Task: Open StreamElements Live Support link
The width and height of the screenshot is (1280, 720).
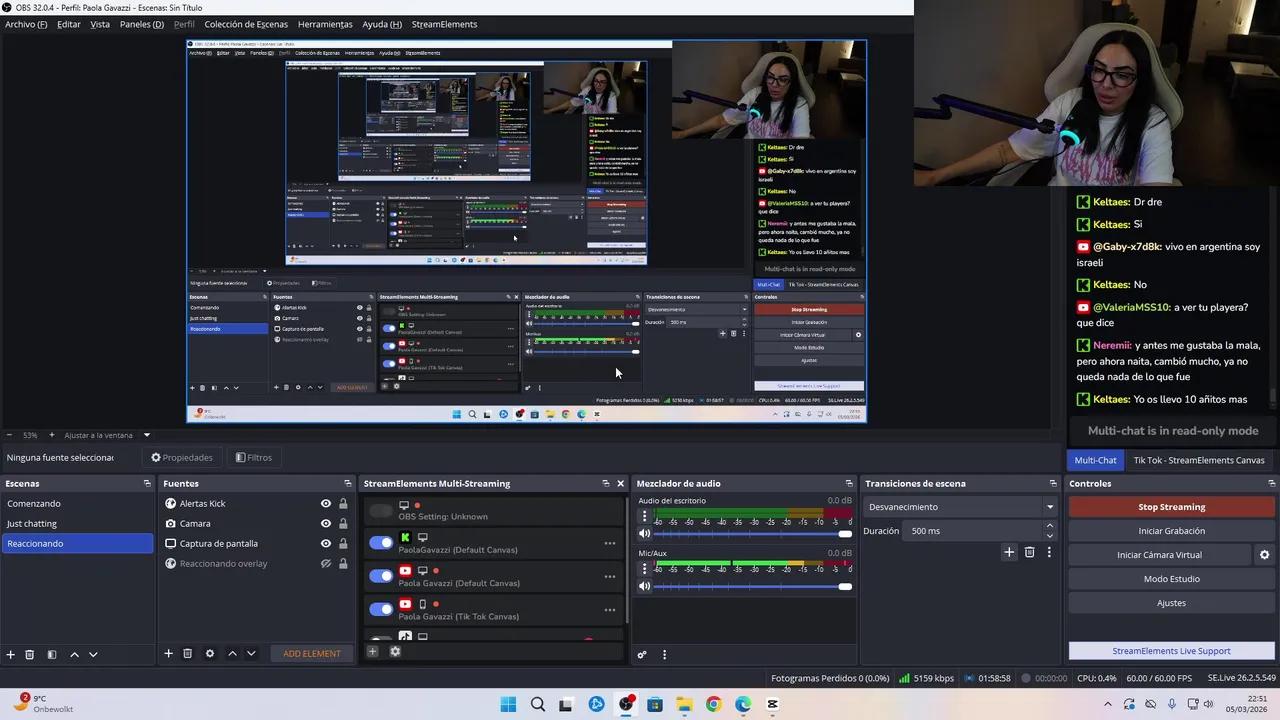Action: pos(1171,651)
